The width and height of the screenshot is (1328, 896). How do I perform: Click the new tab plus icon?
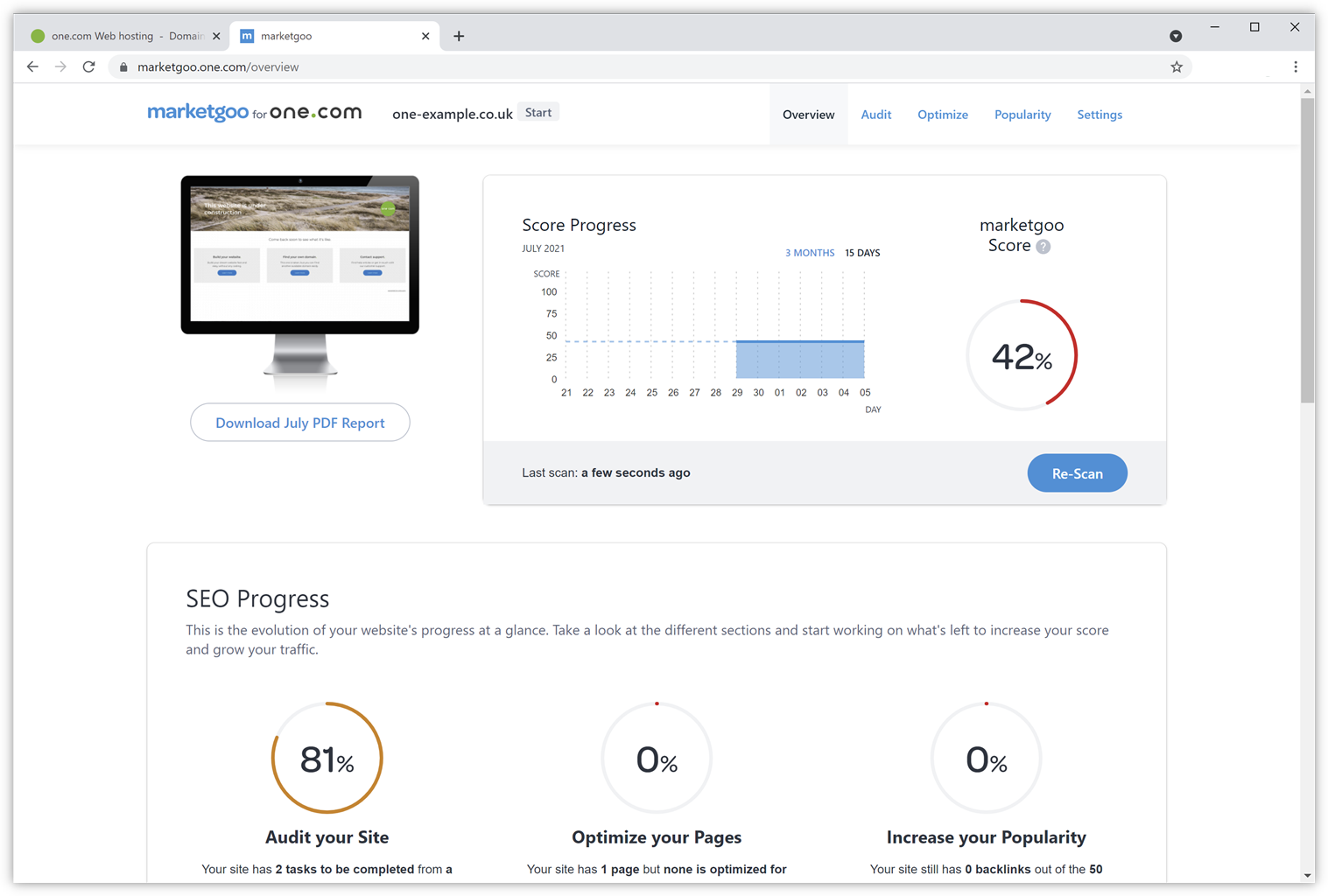[459, 36]
